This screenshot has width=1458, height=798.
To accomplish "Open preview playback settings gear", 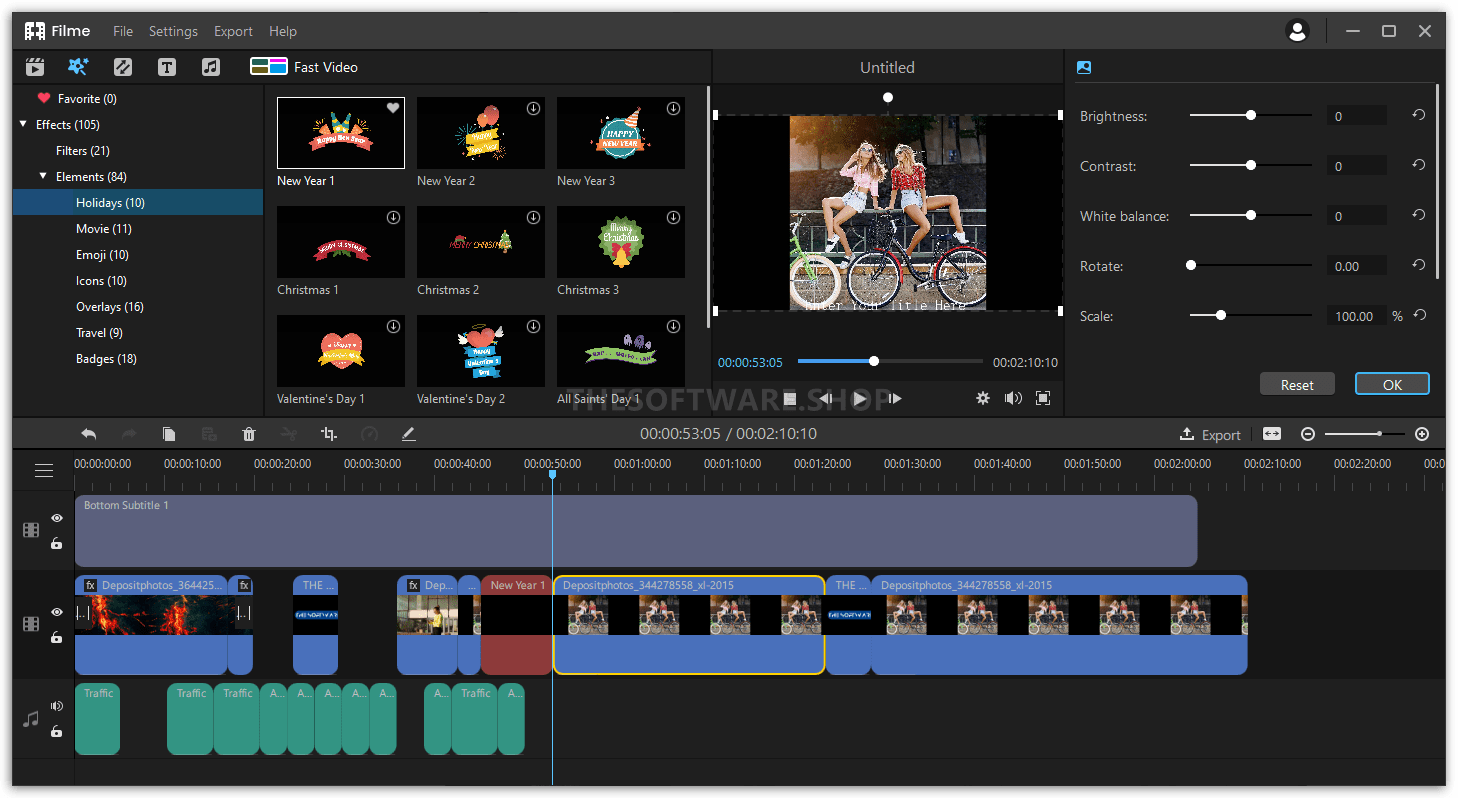I will tap(983, 397).
